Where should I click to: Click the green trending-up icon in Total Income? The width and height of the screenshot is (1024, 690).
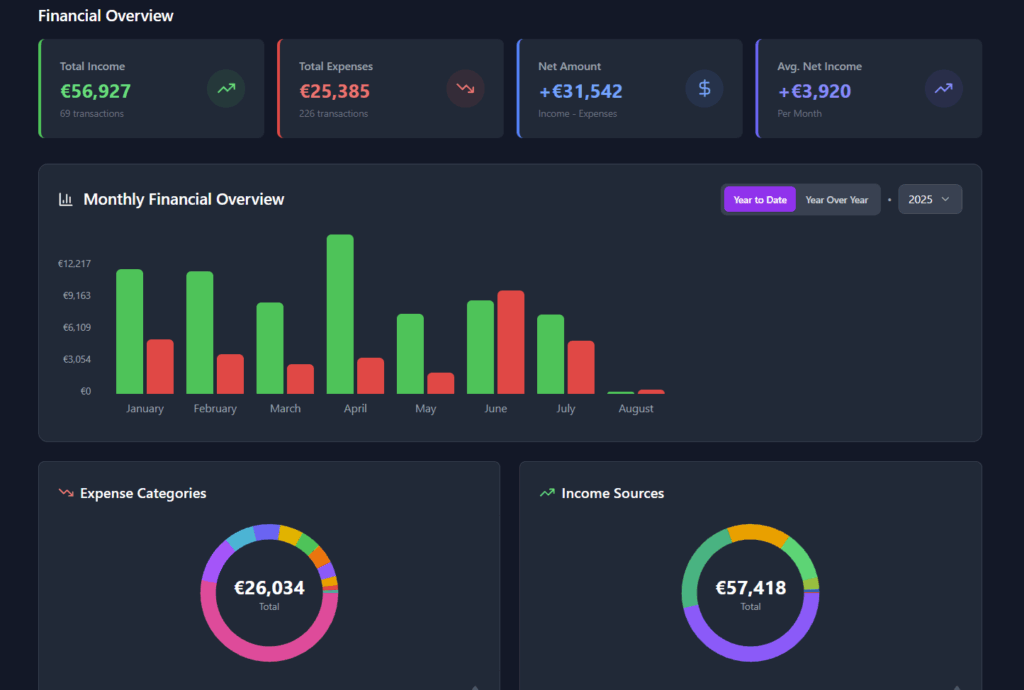[226, 89]
